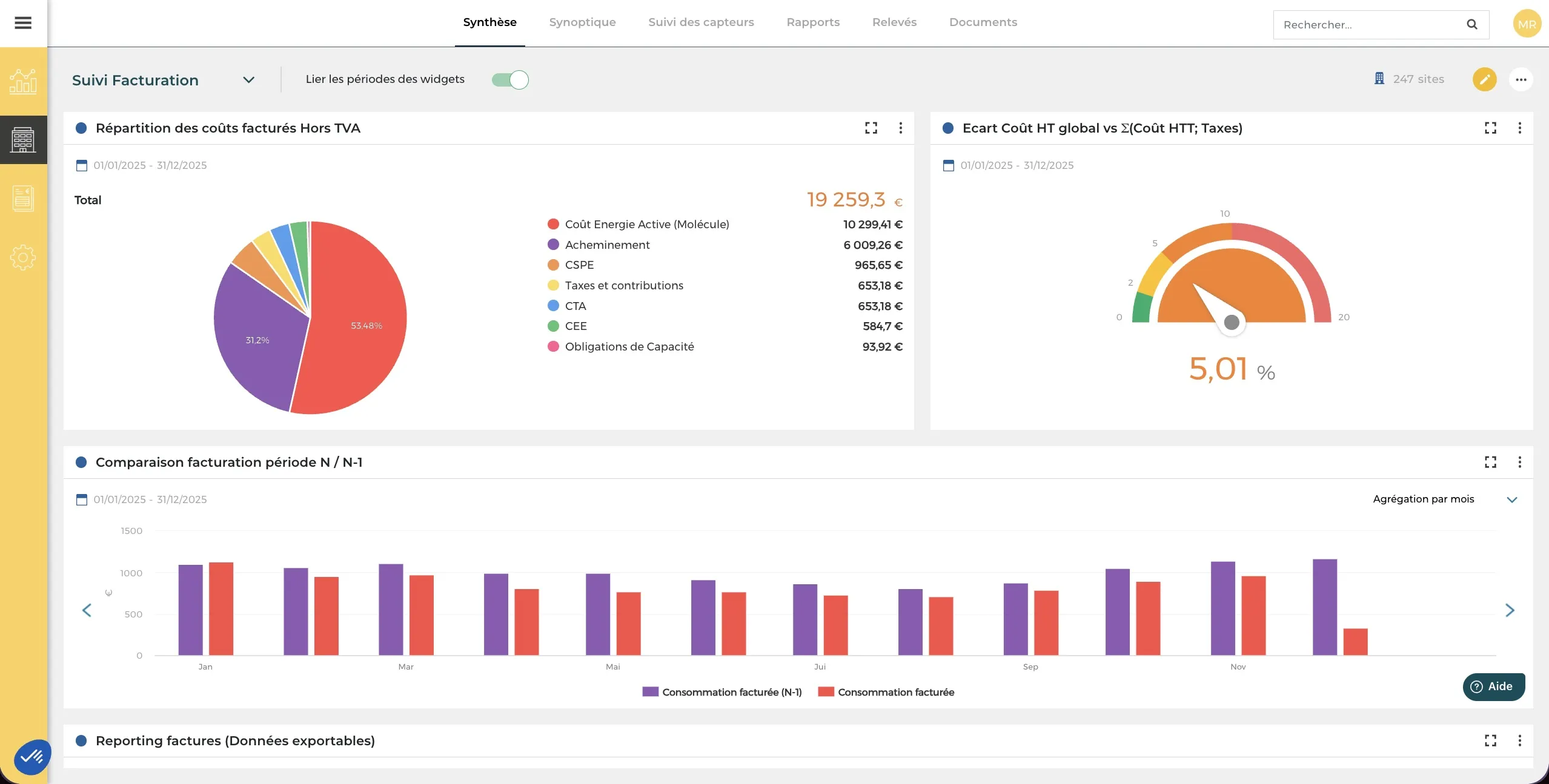The image size is (1549, 784).
Task: Edit the dashboard with the pencil icon
Action: tap(1484, 79)
